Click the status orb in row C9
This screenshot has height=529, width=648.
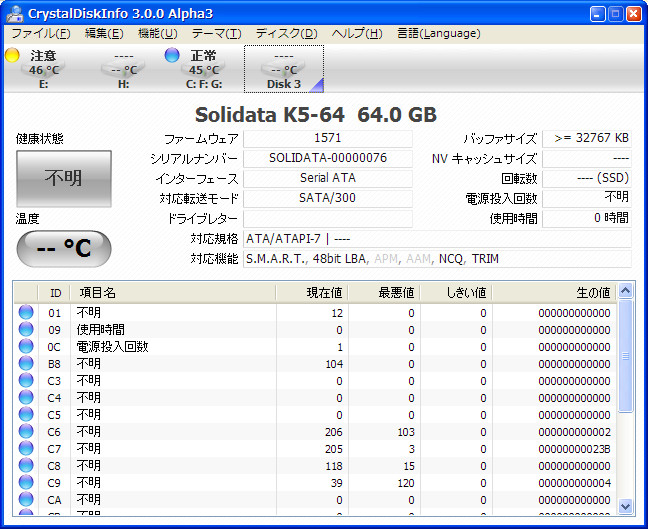click(26, 482)
